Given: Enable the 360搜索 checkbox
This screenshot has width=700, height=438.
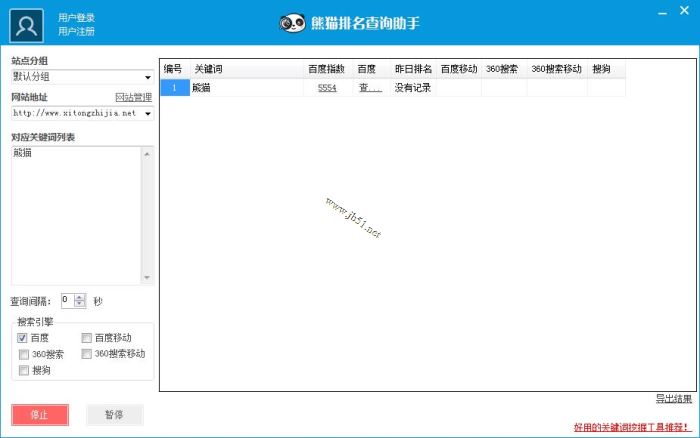Looking at the screenshot, I should (24, 355).
